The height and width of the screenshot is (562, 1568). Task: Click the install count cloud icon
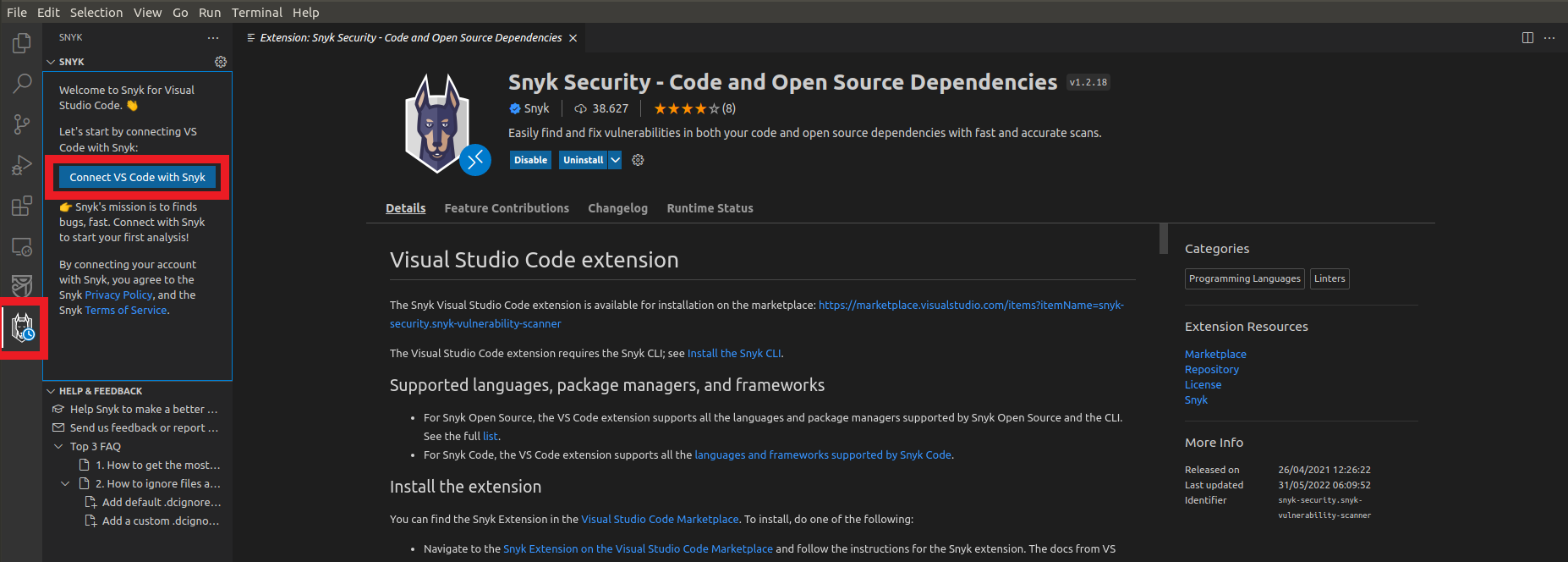(580, 108)
